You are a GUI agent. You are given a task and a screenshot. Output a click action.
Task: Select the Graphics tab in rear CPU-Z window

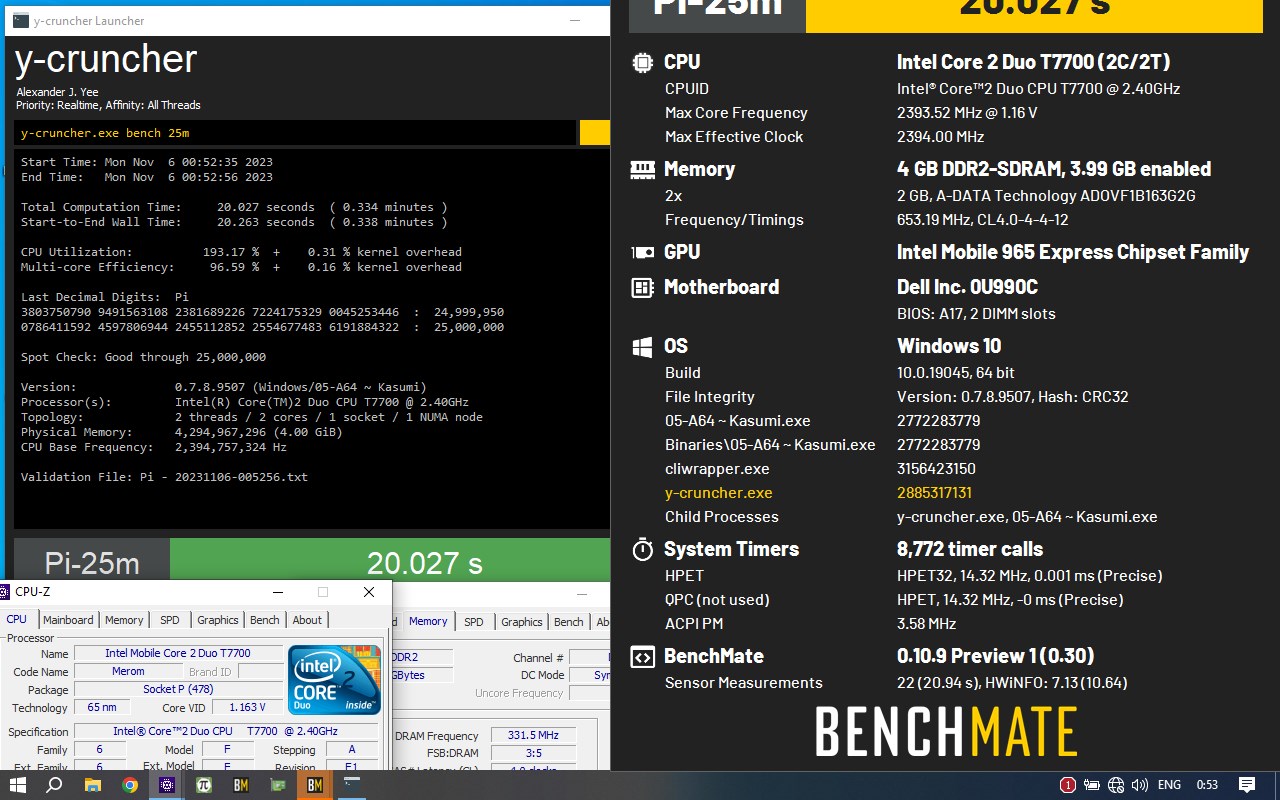pyautogui.click(x=521, y=622)
